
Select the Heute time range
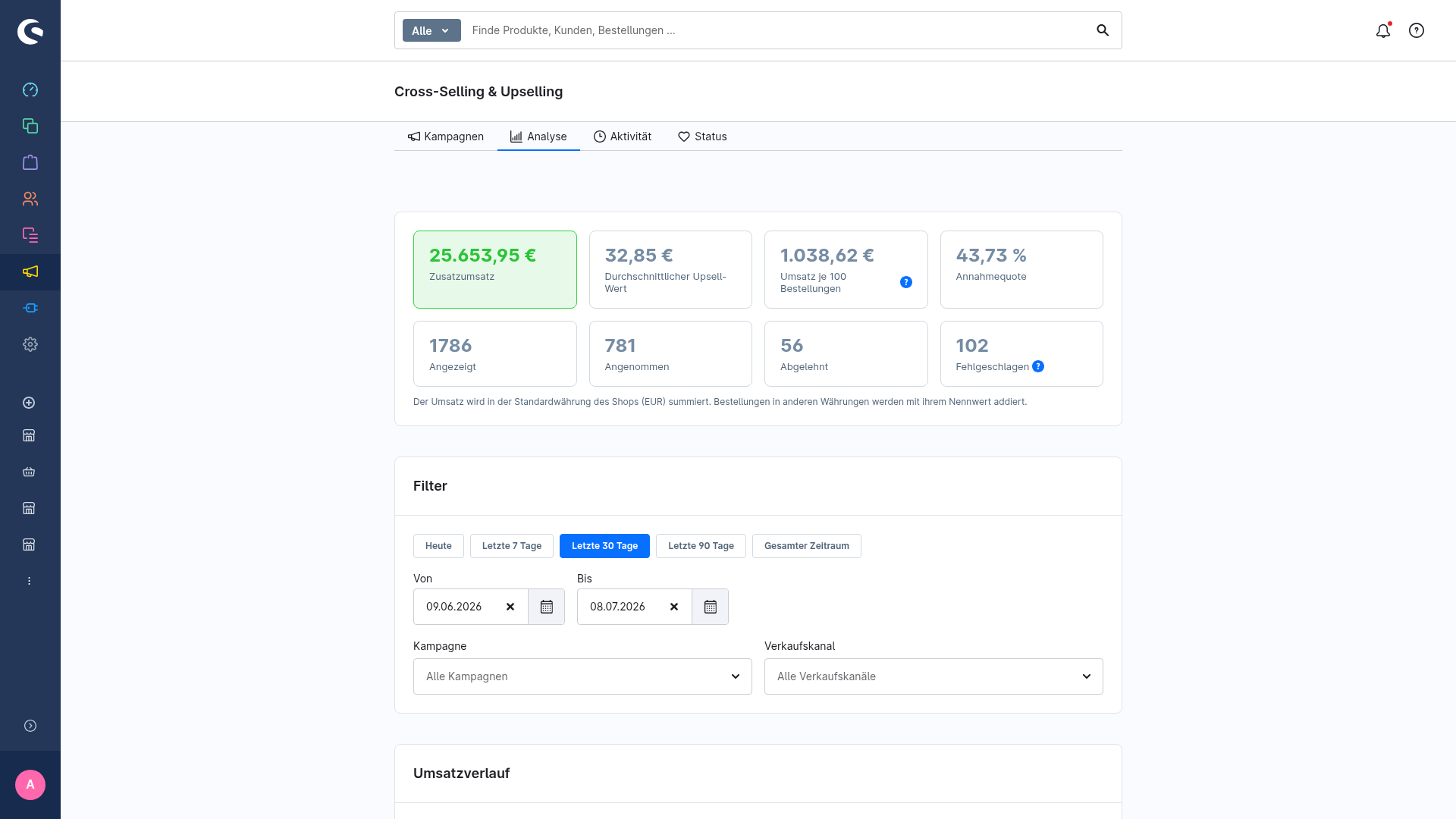tap(438, 546)
